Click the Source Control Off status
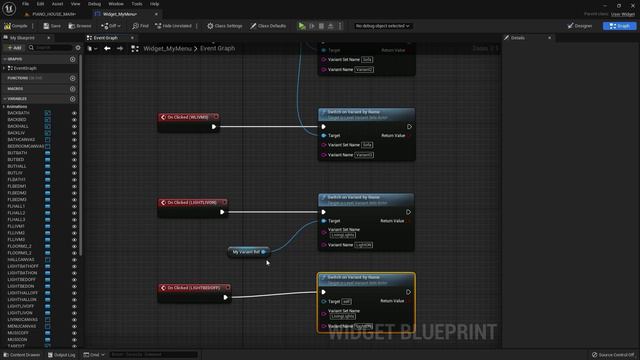Screen dimensions: 640x360 [613, 355]
